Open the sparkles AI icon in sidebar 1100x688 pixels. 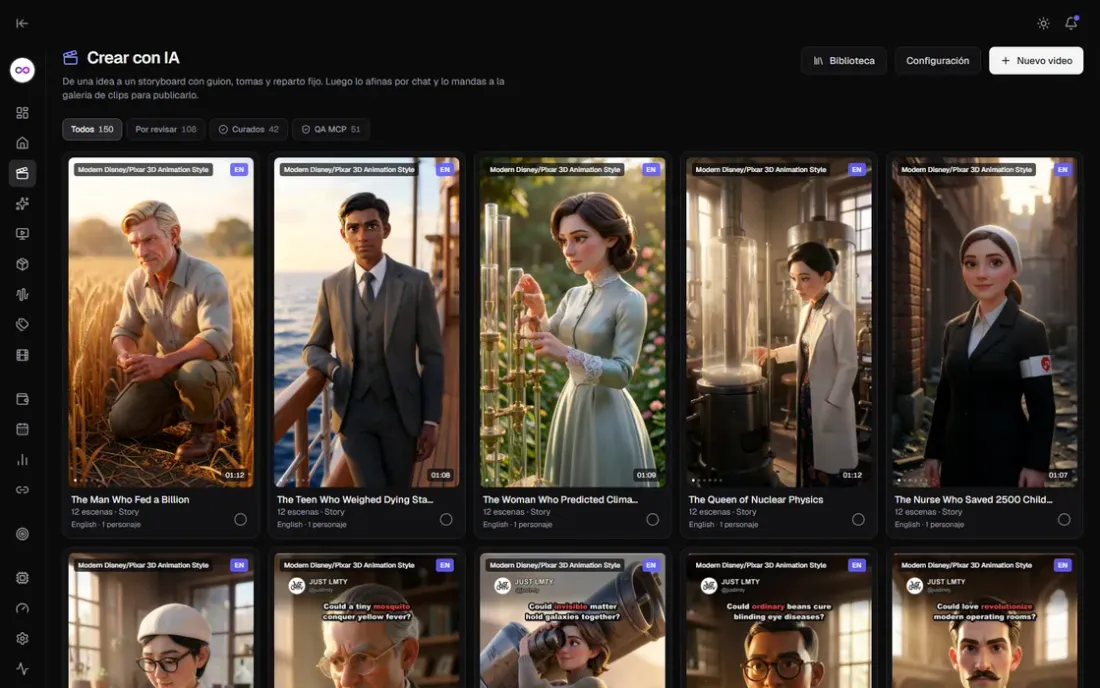tap(22, 203)
